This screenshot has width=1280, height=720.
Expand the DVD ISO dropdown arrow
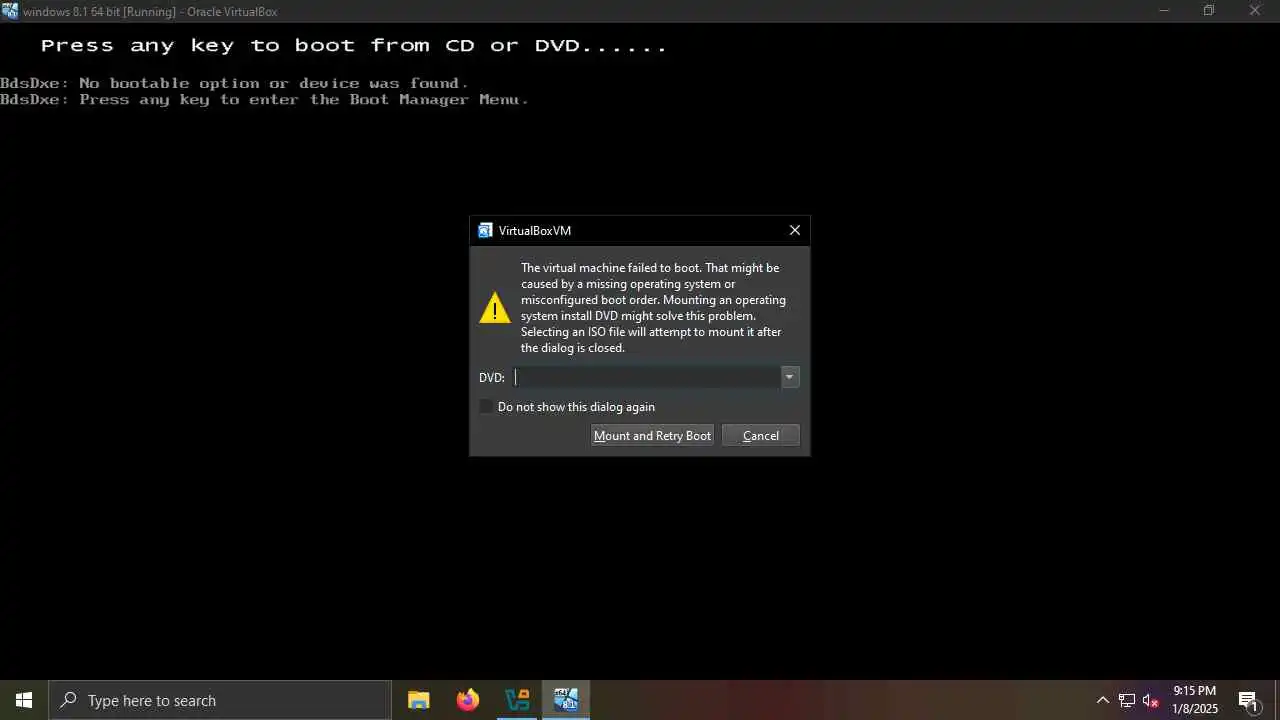coord(790,377)
